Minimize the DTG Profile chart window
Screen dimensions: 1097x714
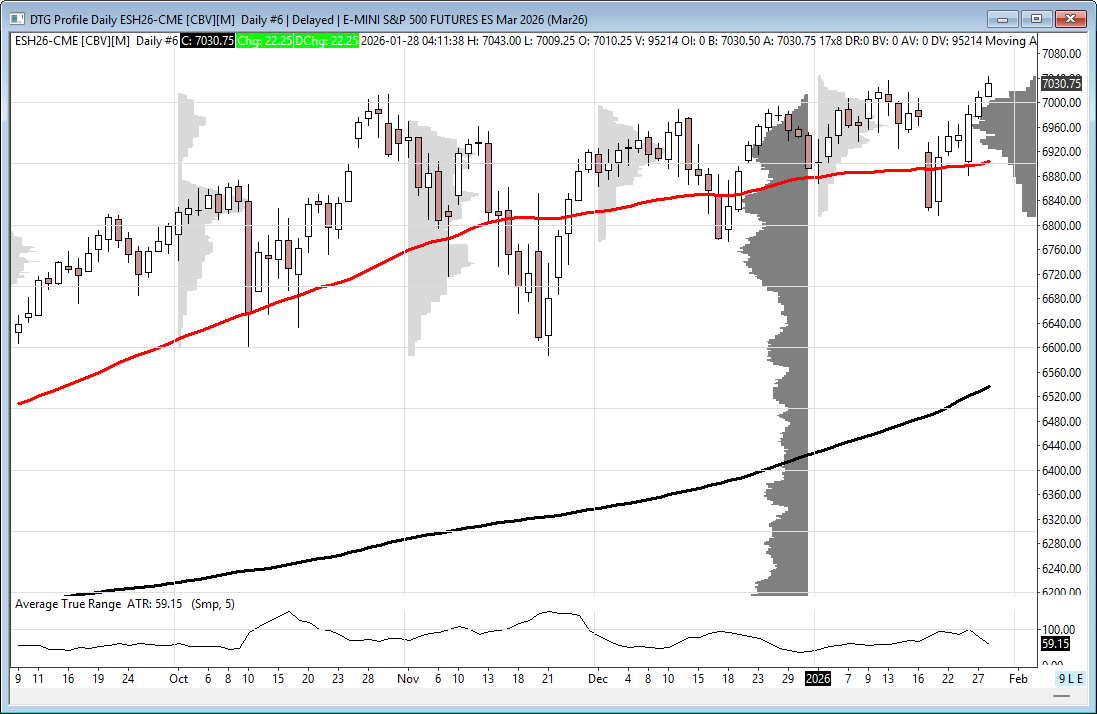[1004, 18]
